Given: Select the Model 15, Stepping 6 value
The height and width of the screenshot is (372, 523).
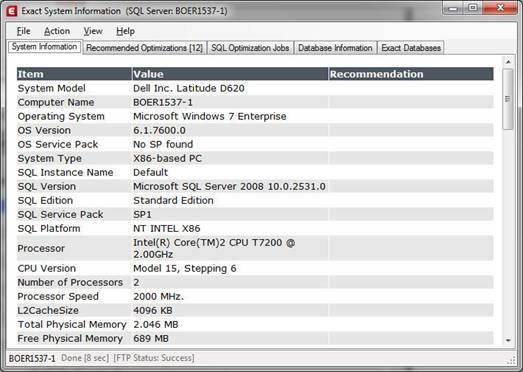Looking at the screenshot, I should click(185, 269).
